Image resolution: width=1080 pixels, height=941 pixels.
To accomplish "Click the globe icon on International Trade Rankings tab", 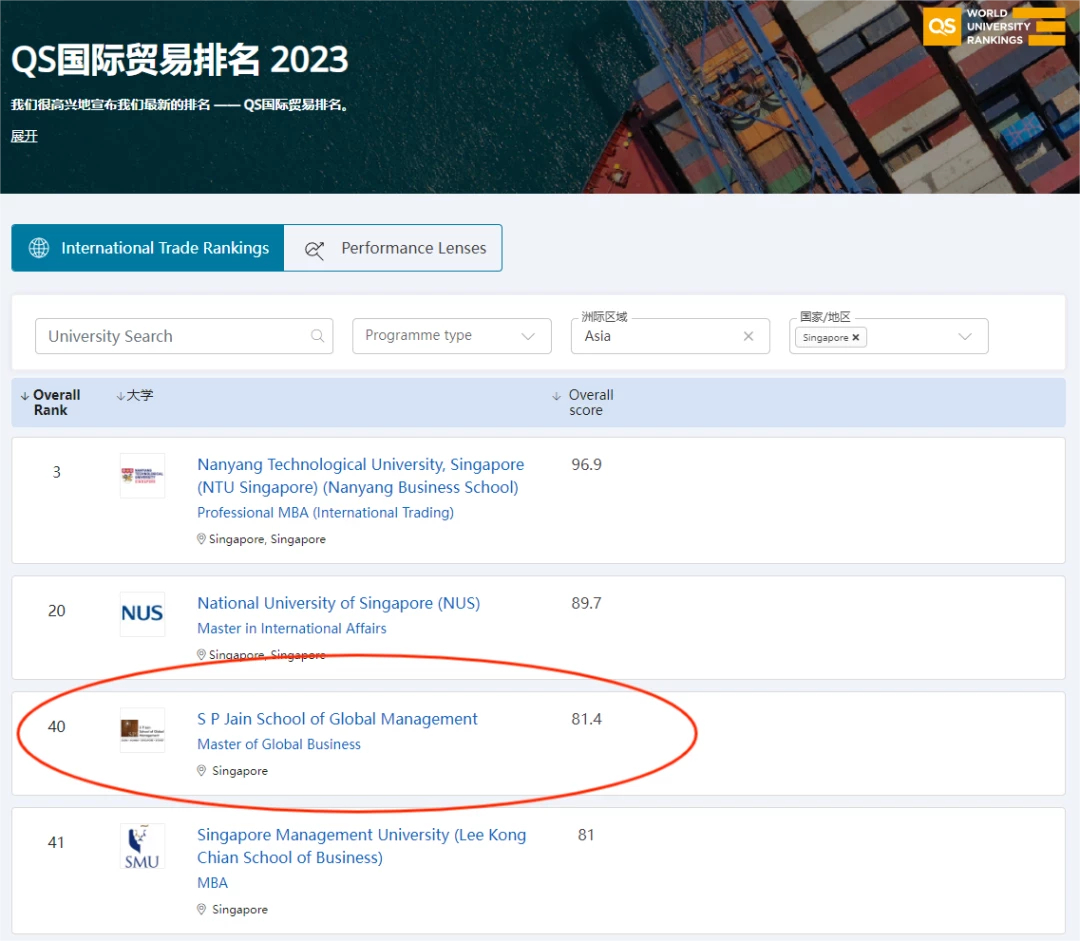I will click(39, 248).
